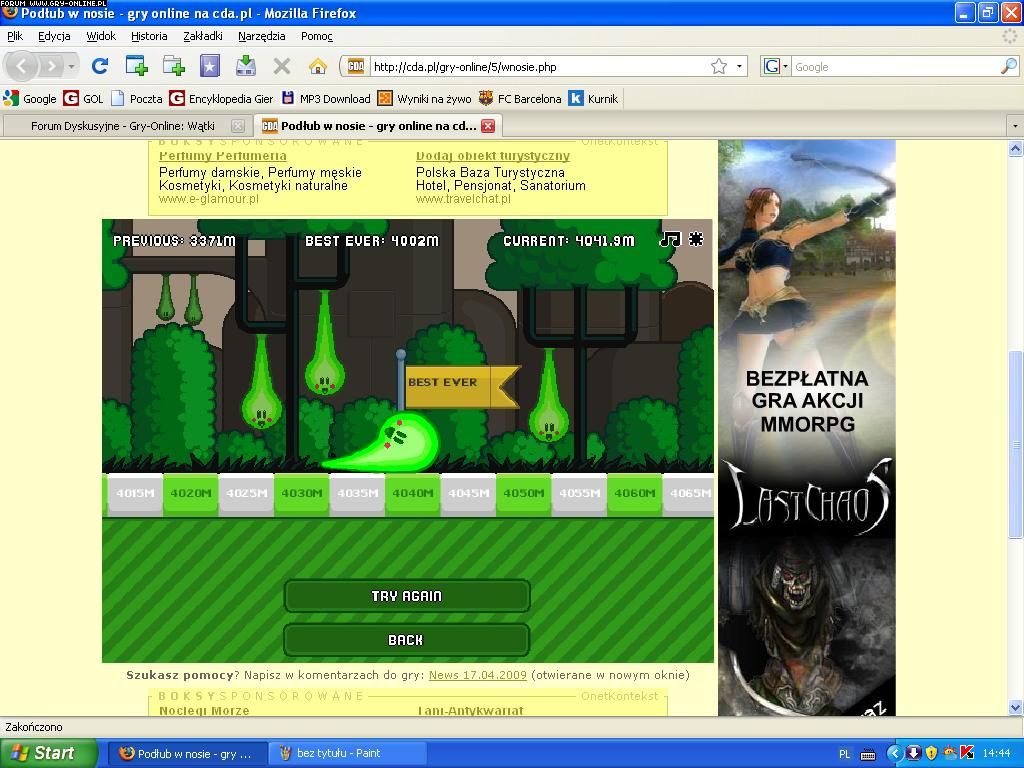Open the Poczta bookmark
This screenshot has height=768, width=1024.
[x=137, y=99]
